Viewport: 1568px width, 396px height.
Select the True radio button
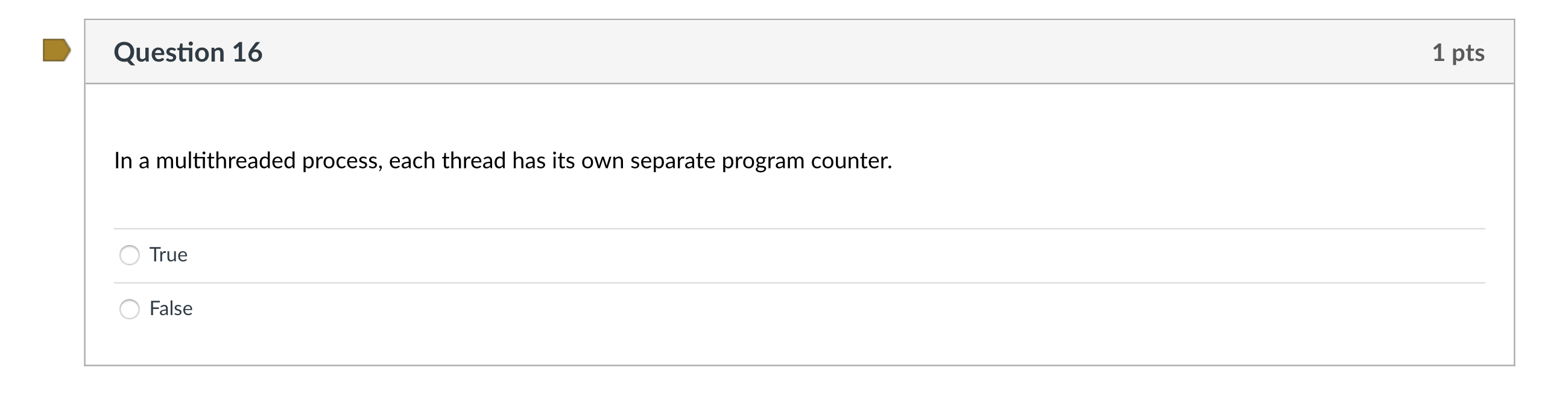pyautogui.click(x=130, y=255)
